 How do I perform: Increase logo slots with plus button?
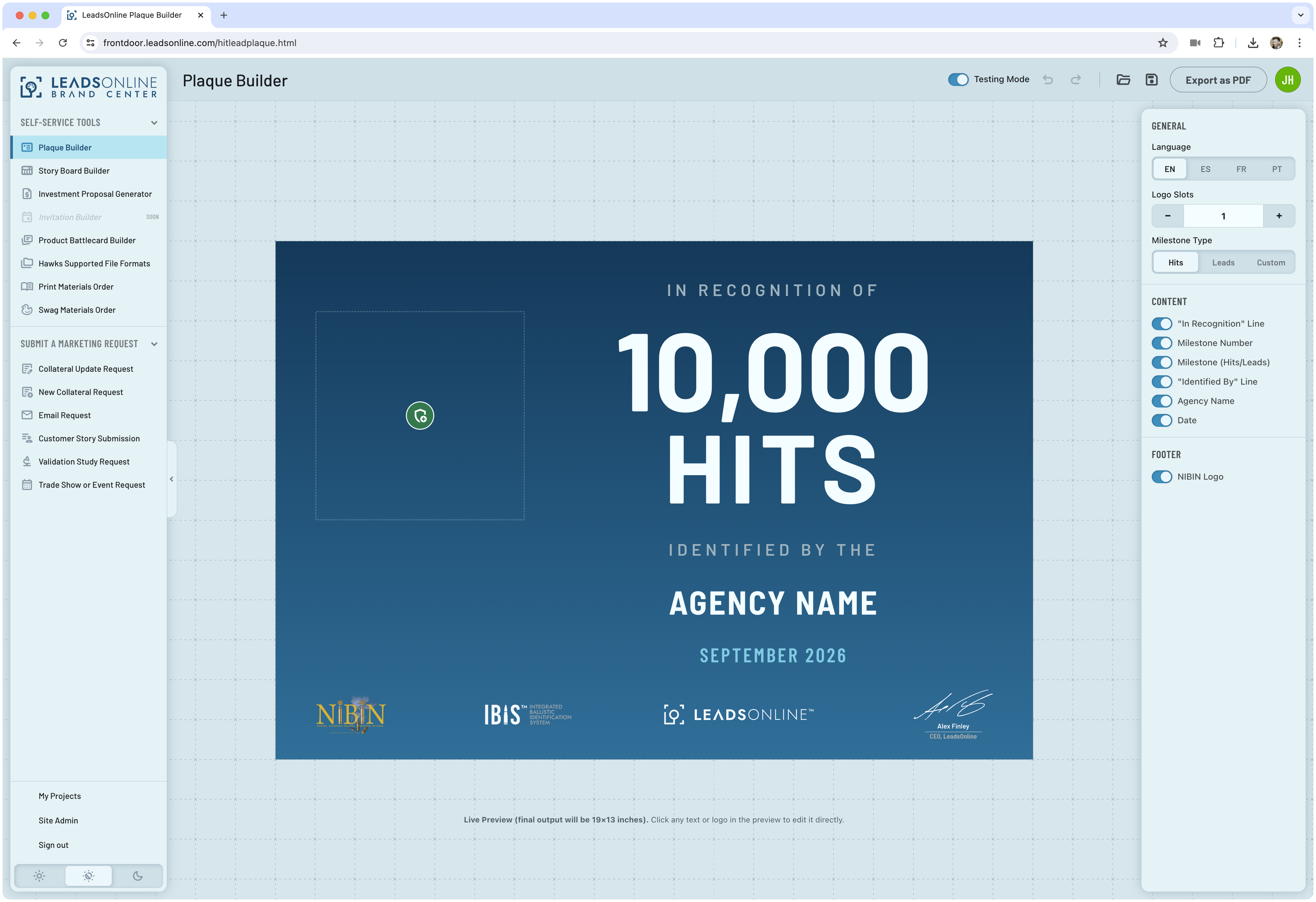pos(1279,216)
